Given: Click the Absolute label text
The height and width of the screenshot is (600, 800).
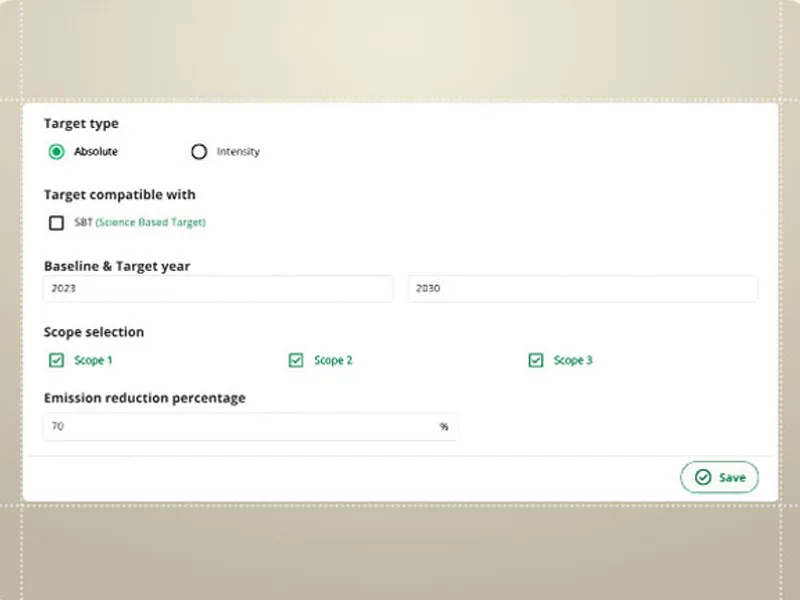Looking at the screenshot, I should pyautogui.click(x=96, y=152).
